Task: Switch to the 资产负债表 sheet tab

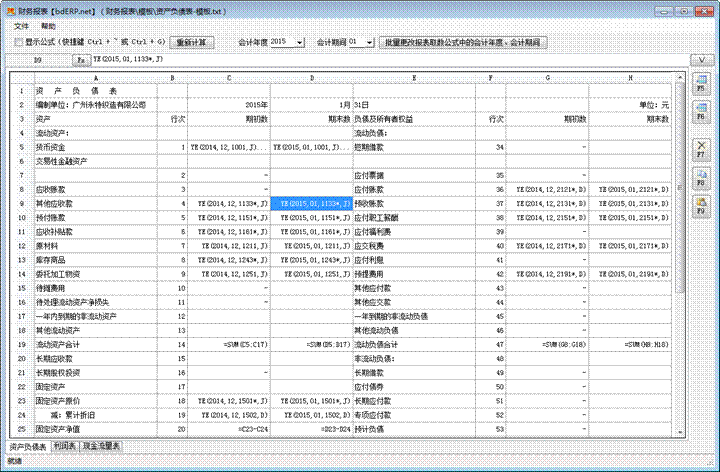Action: (28, 447)
